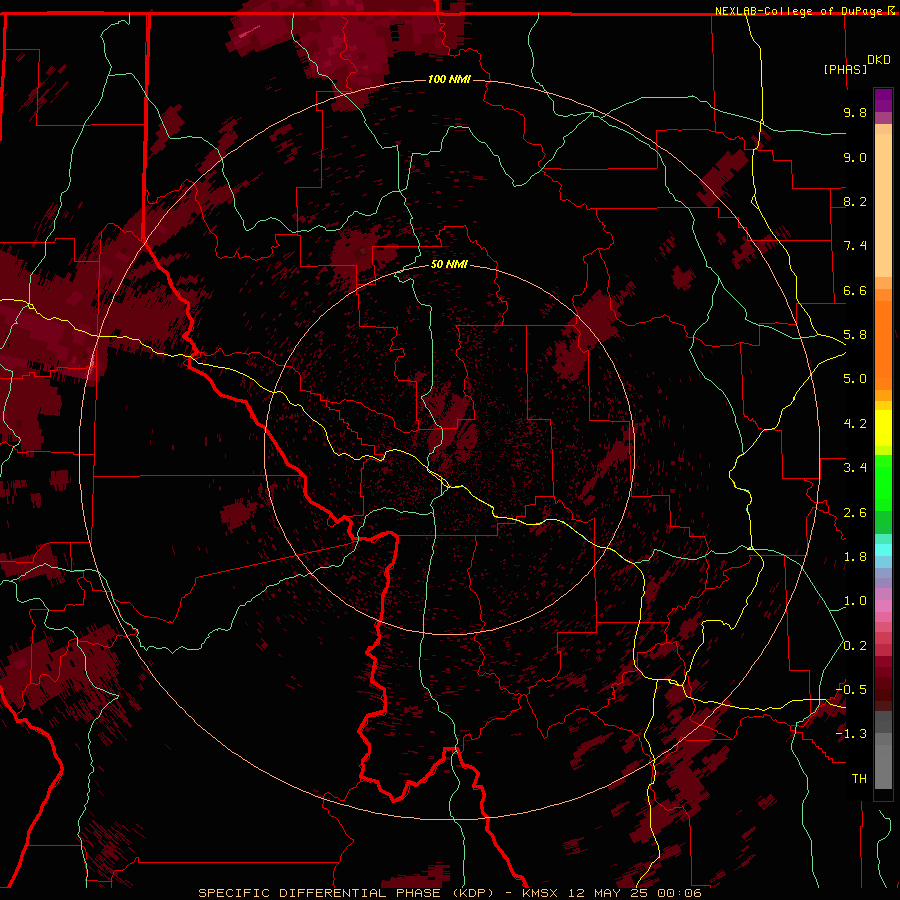Click the 00:06 timestamp in caption

click(x=680, y=893)
